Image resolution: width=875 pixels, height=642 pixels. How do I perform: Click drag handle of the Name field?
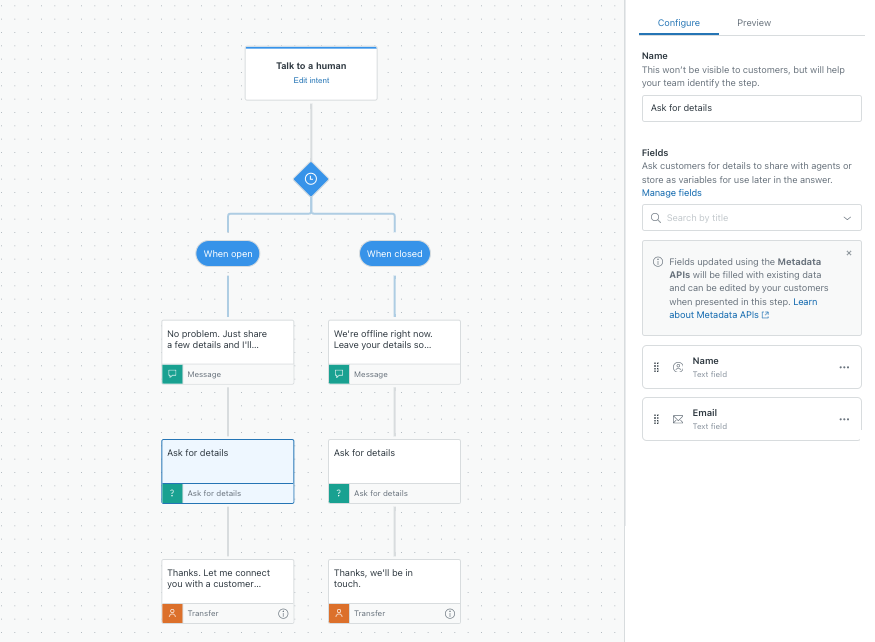coord(656,367)
